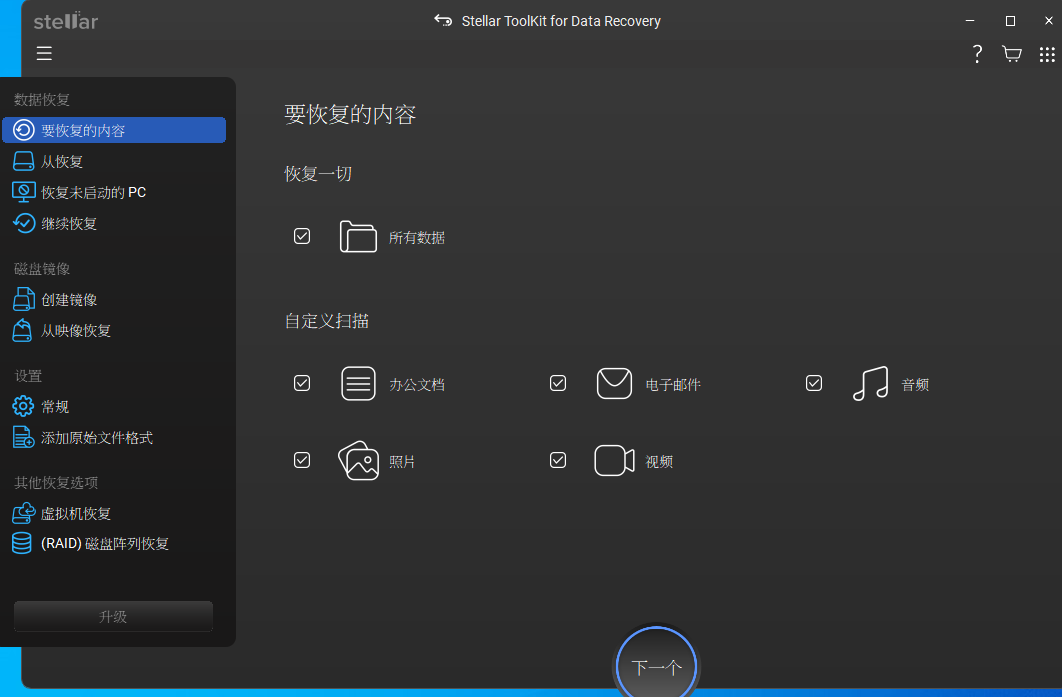Image resolution: width=1062 pixels, height=697 pixels.
Task: Toggle the 视频 checkbox
Action: coord(558,461)
